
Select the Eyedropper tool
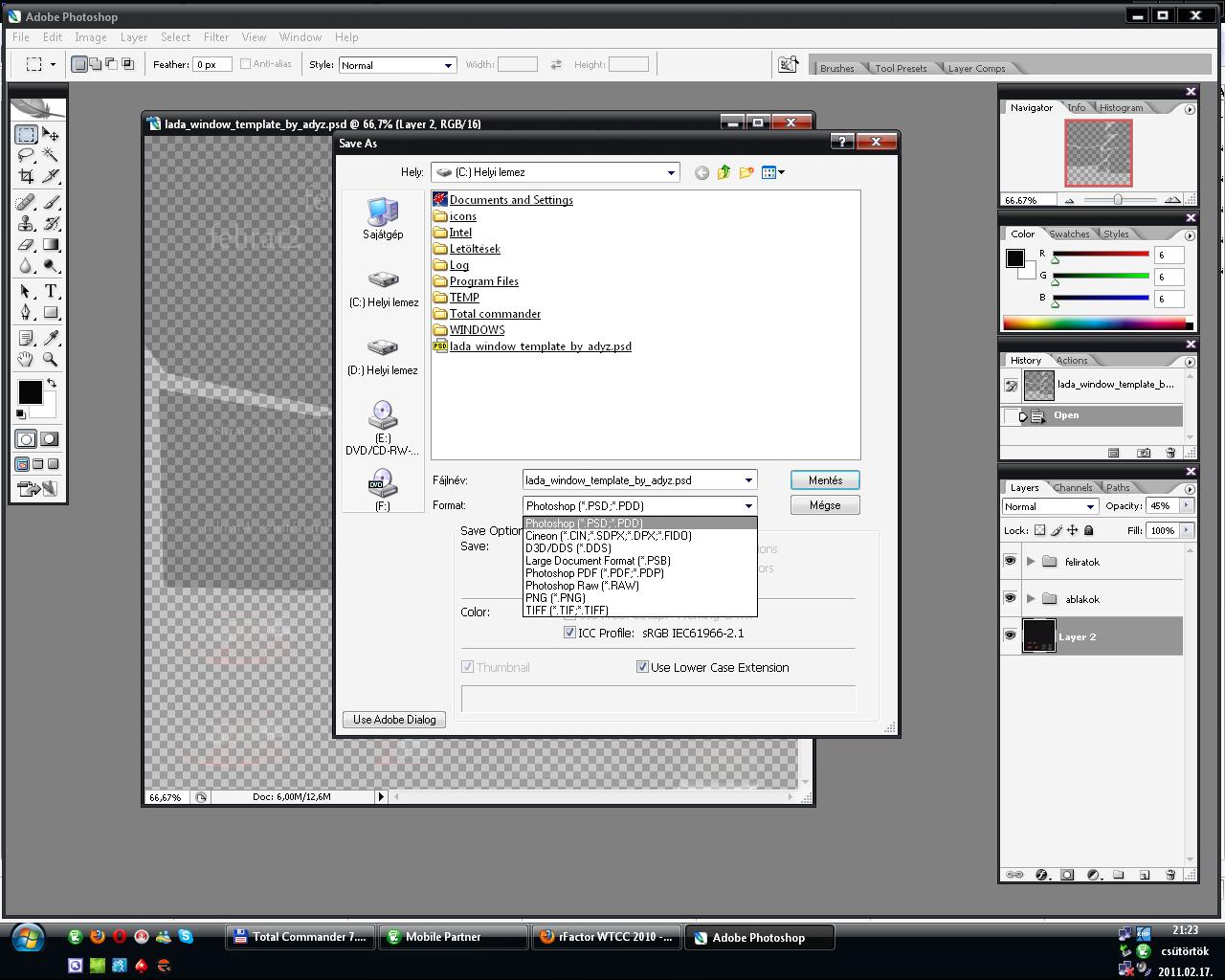click(x=51, y=338)
